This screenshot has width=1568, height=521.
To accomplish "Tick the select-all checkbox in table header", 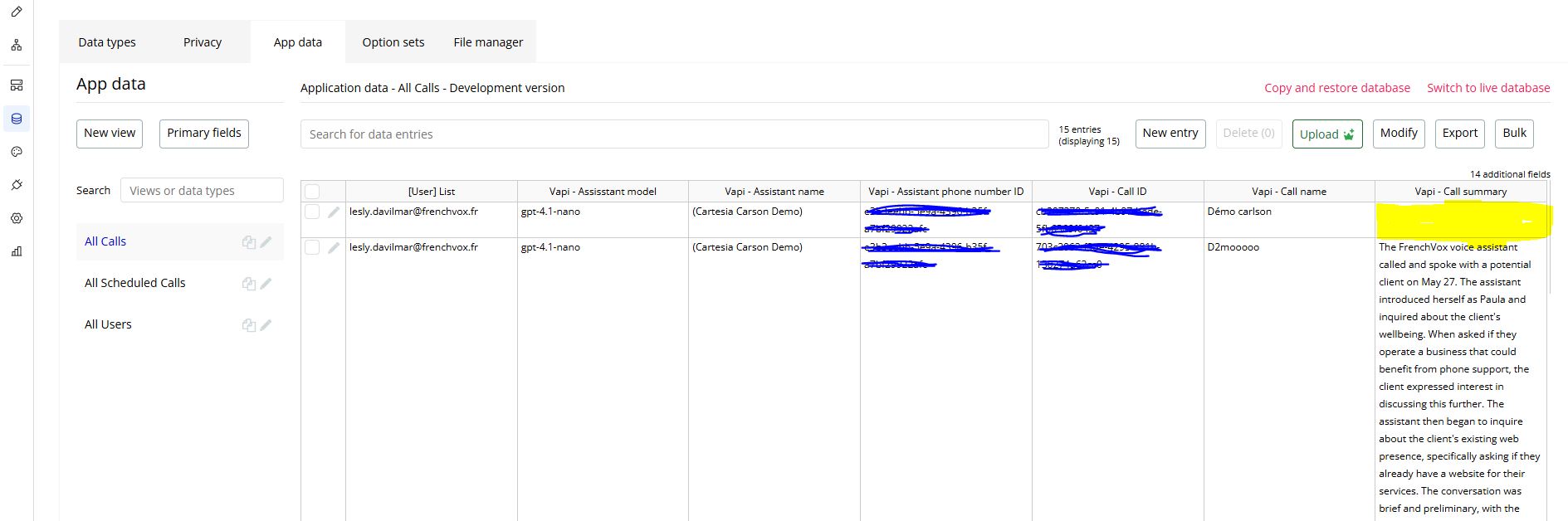I will click(x=312, y=192).
